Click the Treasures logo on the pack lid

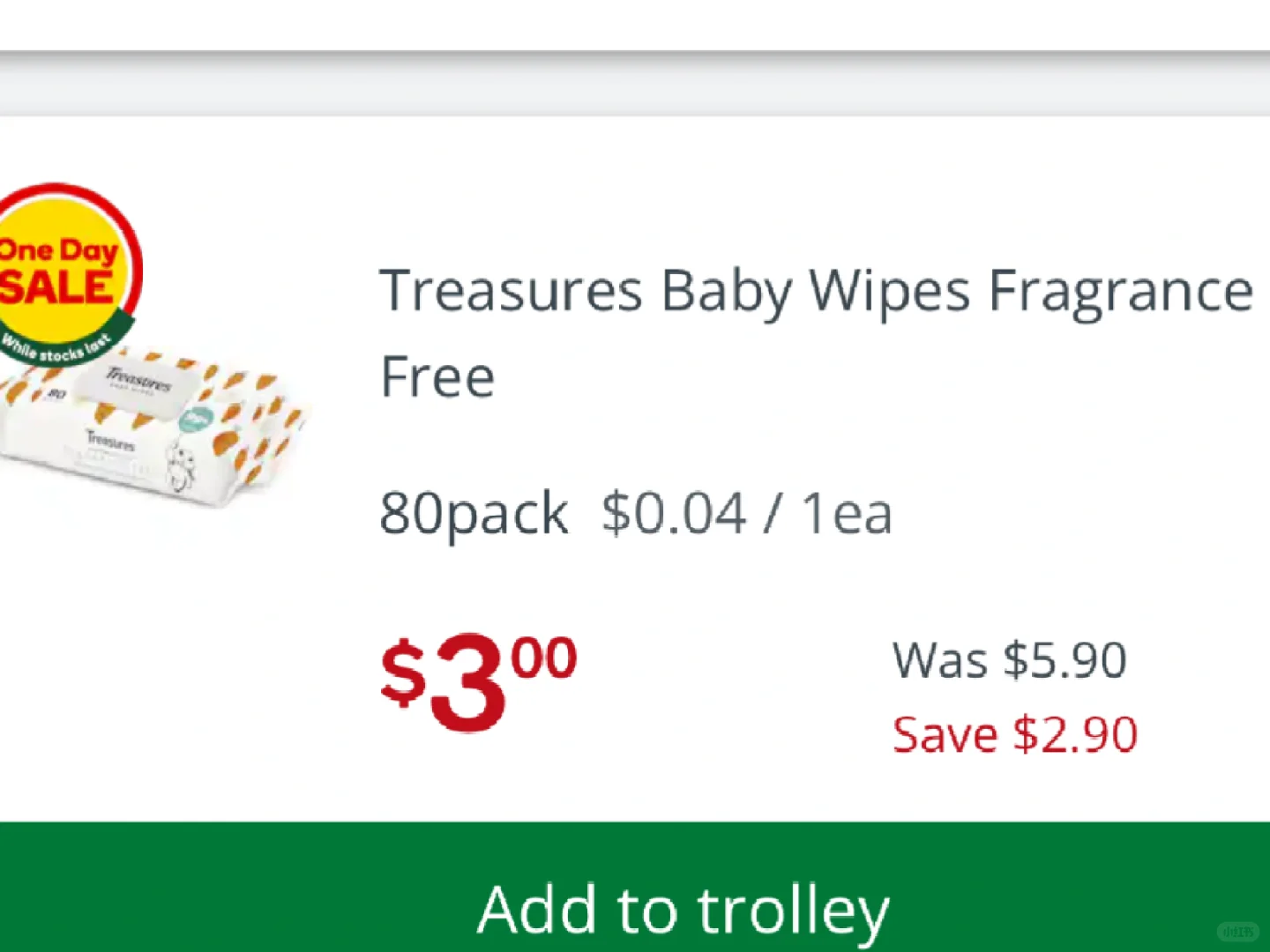[138, 379]
